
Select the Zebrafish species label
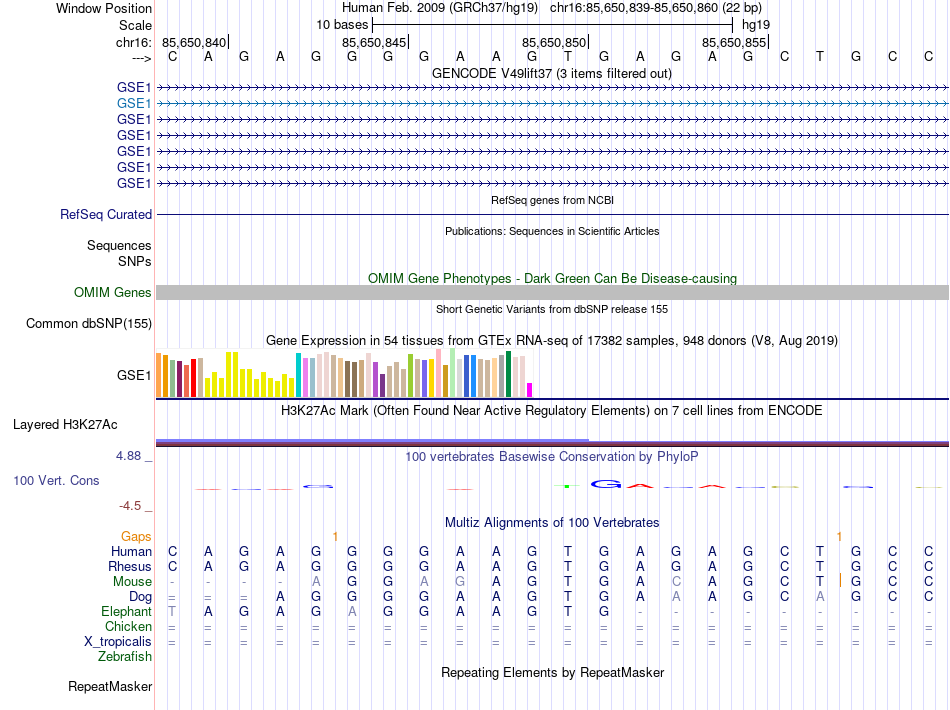coord(125,657)
